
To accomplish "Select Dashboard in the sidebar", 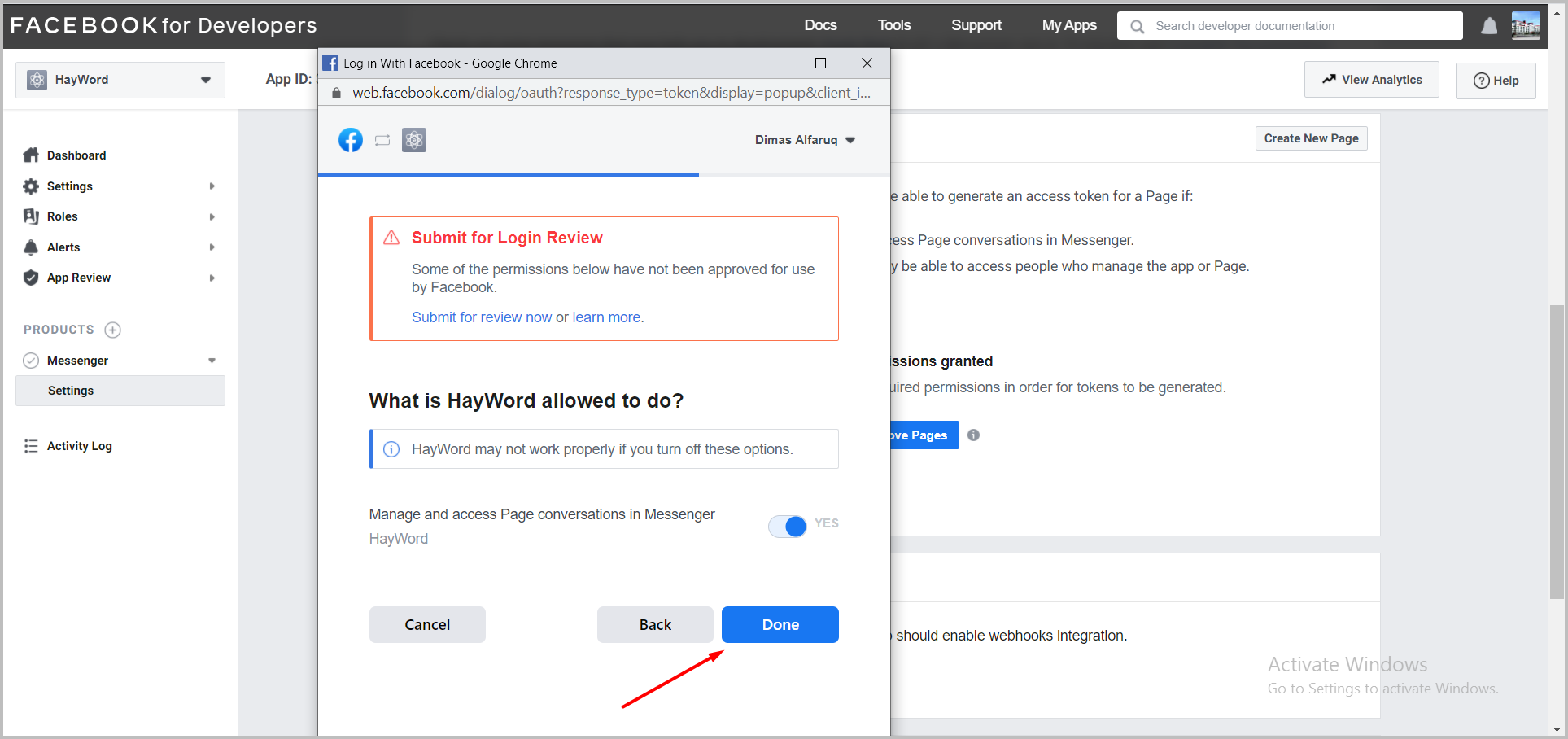I will [76, 155].
